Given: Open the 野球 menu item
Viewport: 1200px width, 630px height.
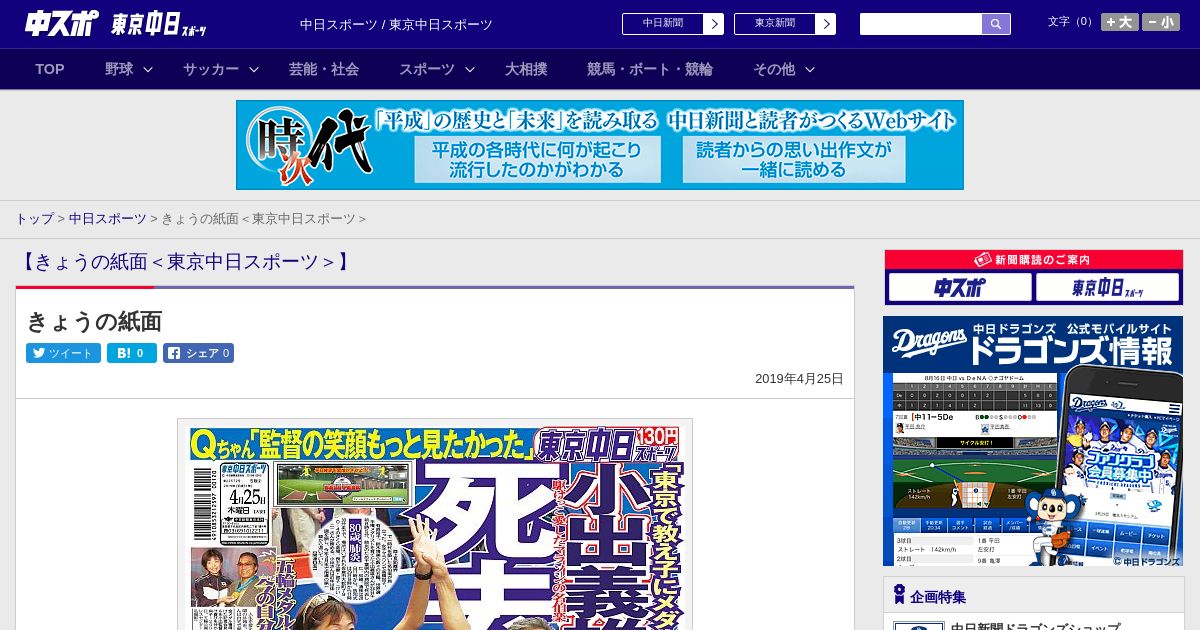Looking at the screenshot, I should (x=119, y=69).
